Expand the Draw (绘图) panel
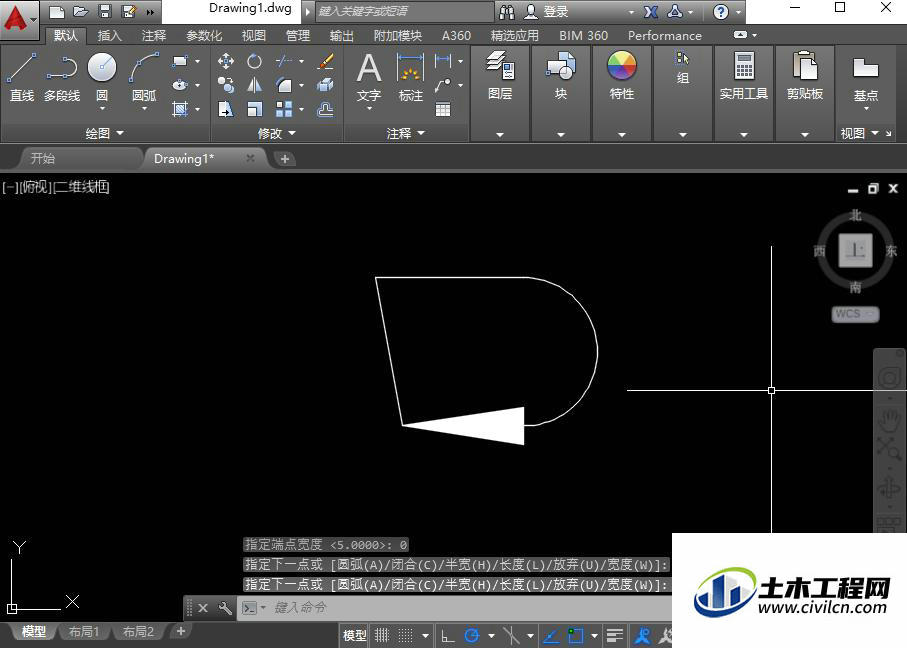This screenshot has height=648, width=907. coord(104,133)
